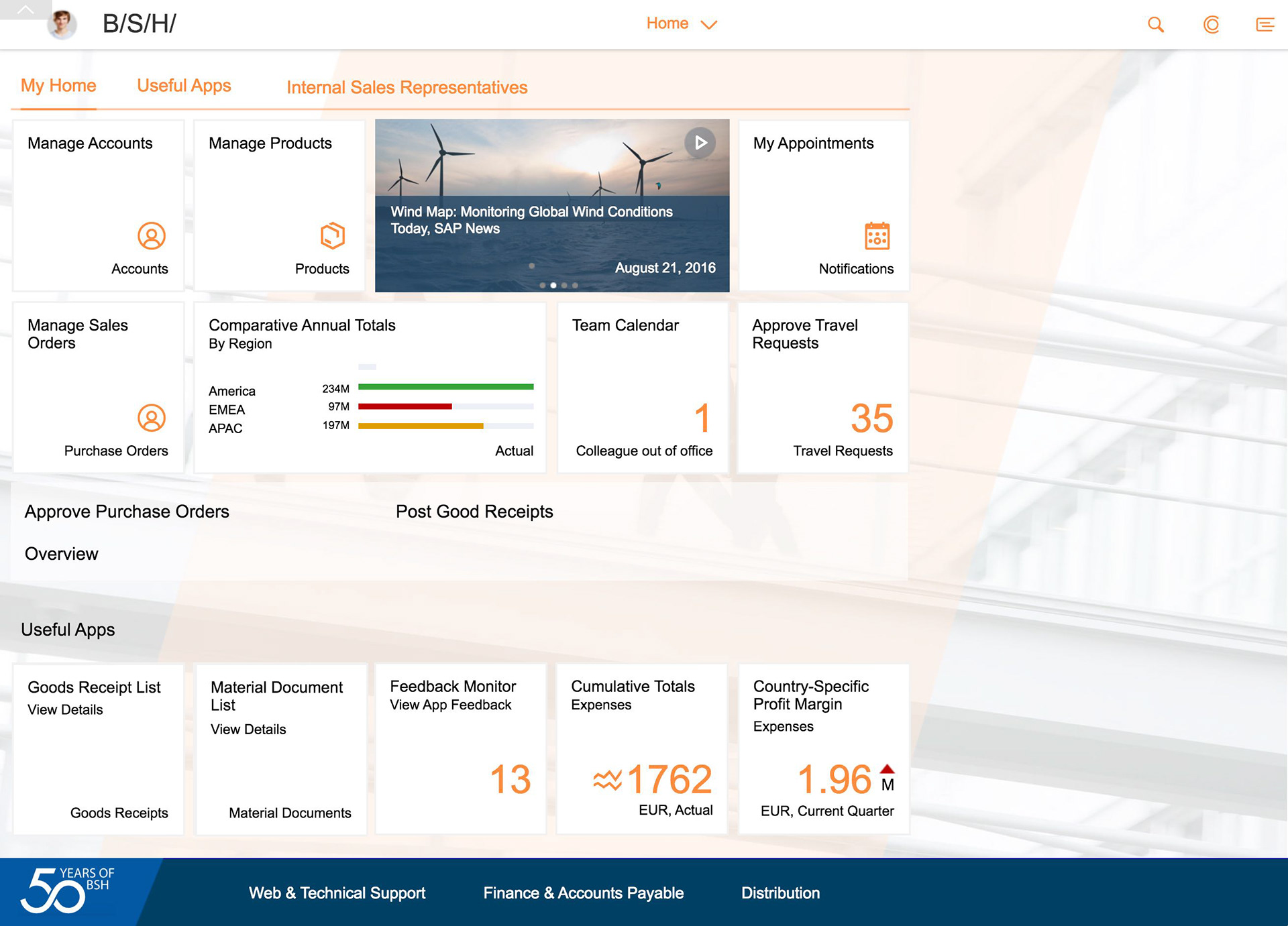
Task: Collapse the header with top-left arrow
Action: pyautogui.click(x=25, y=9)
